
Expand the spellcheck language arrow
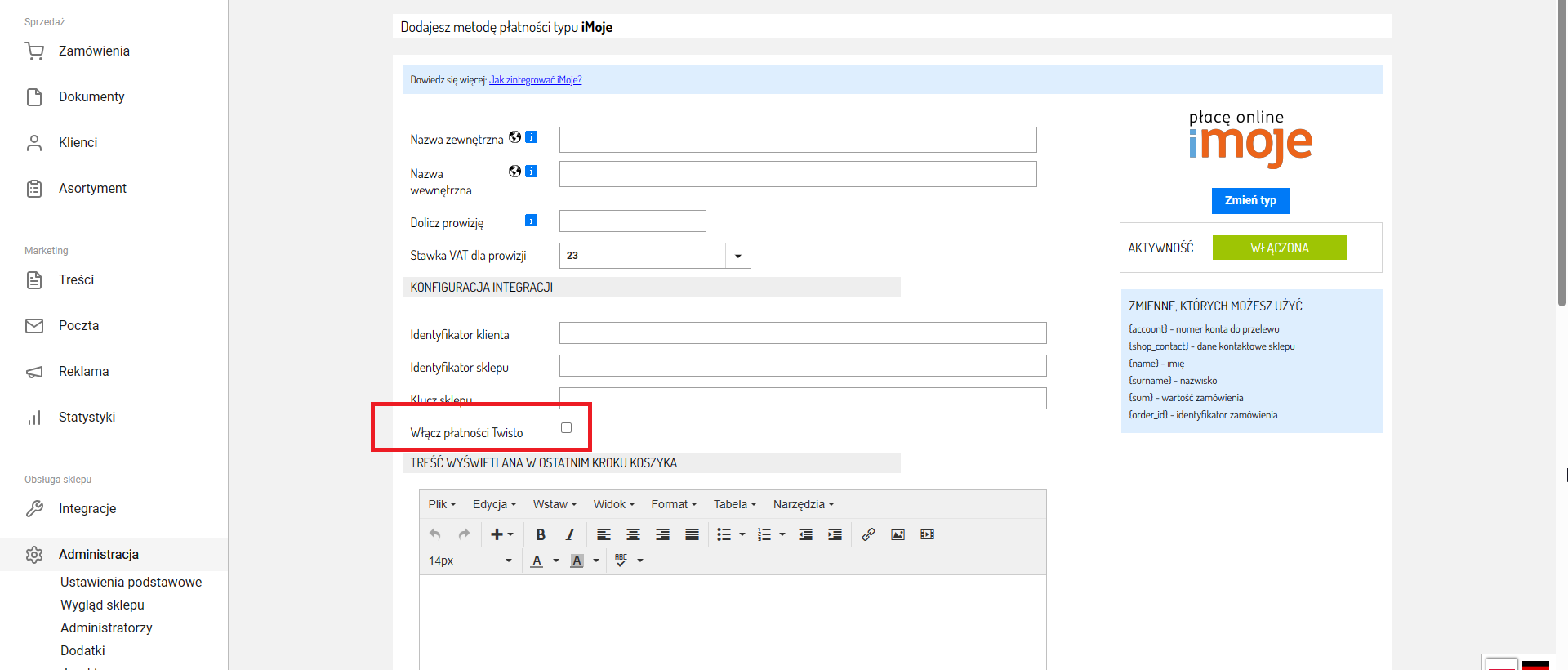[640, 561]
